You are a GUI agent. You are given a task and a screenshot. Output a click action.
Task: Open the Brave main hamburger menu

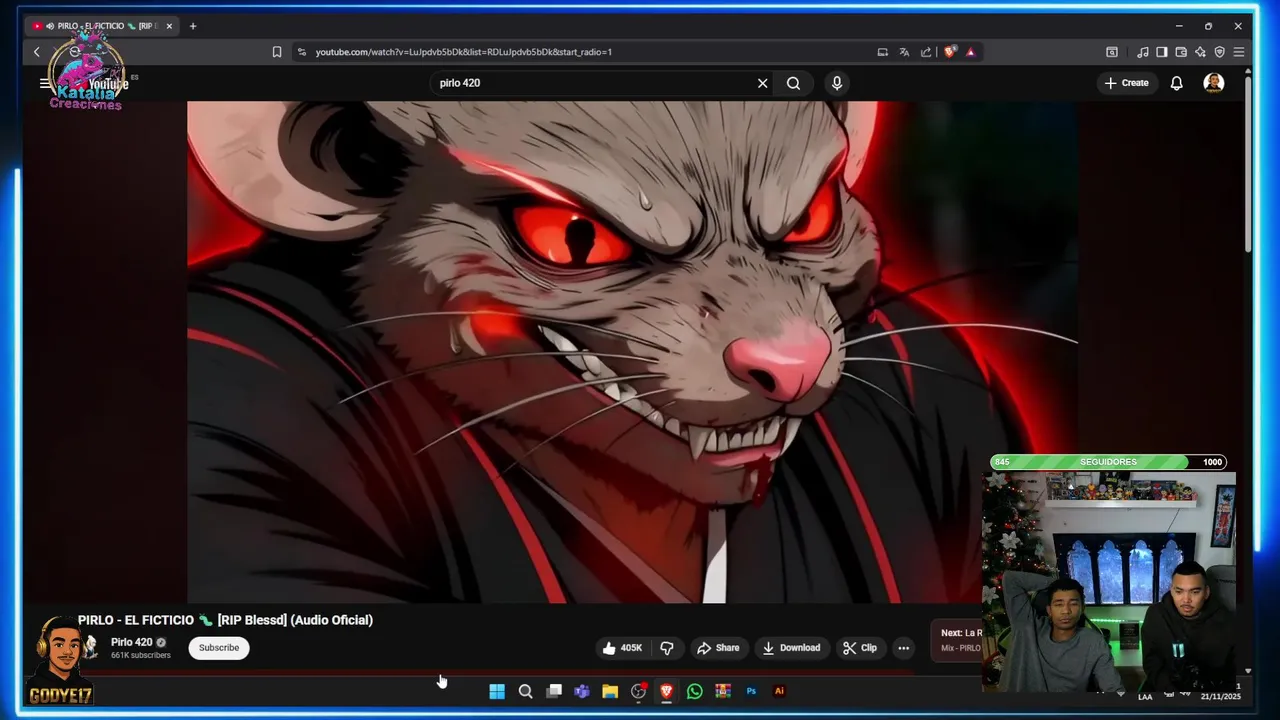(1238, 52)
